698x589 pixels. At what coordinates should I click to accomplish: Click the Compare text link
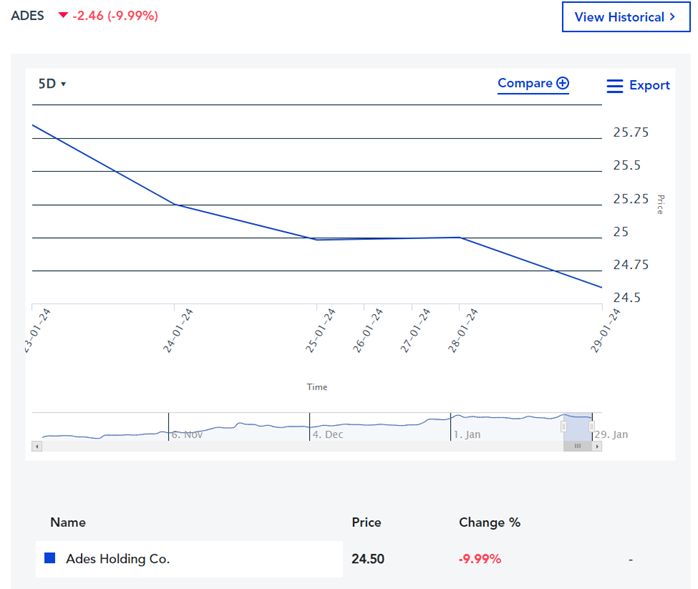[525, 84]
